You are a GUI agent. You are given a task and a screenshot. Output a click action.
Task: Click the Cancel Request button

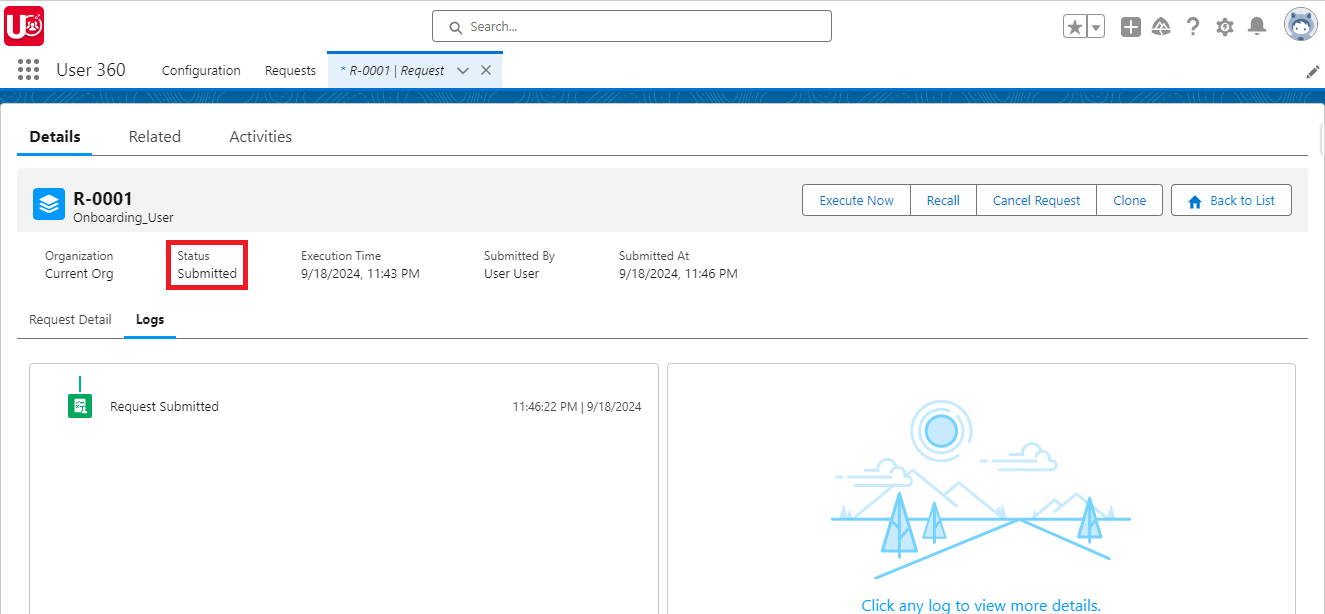pos(1037,200)
